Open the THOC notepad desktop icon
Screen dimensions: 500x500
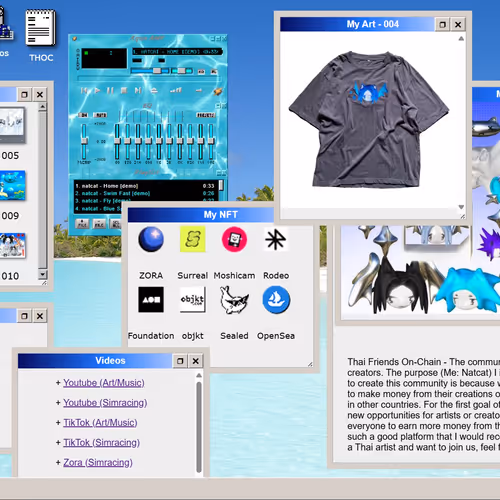pyautogui.click(x=41, y=28)
